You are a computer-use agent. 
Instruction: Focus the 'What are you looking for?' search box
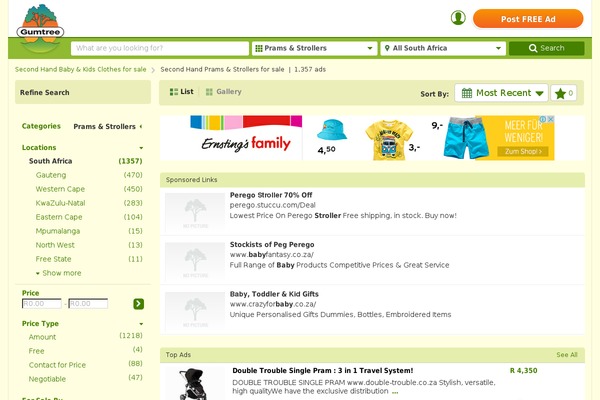160,48
